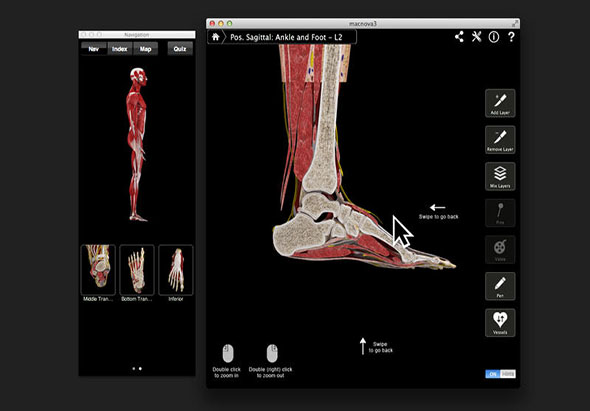Switch to the Nav tab in Navigation window

(94, 49)
